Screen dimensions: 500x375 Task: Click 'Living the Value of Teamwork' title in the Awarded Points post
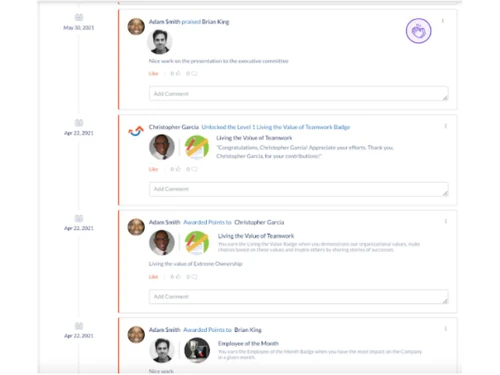tap(256, 236)
